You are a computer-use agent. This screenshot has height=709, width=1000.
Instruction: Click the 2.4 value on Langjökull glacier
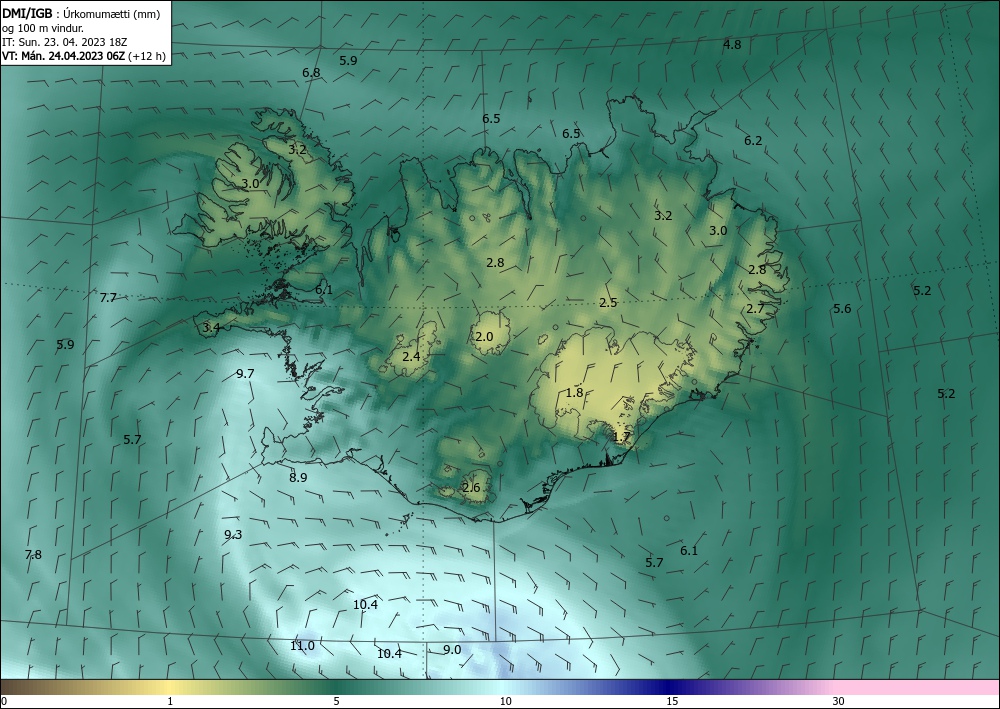click(411, 356)
